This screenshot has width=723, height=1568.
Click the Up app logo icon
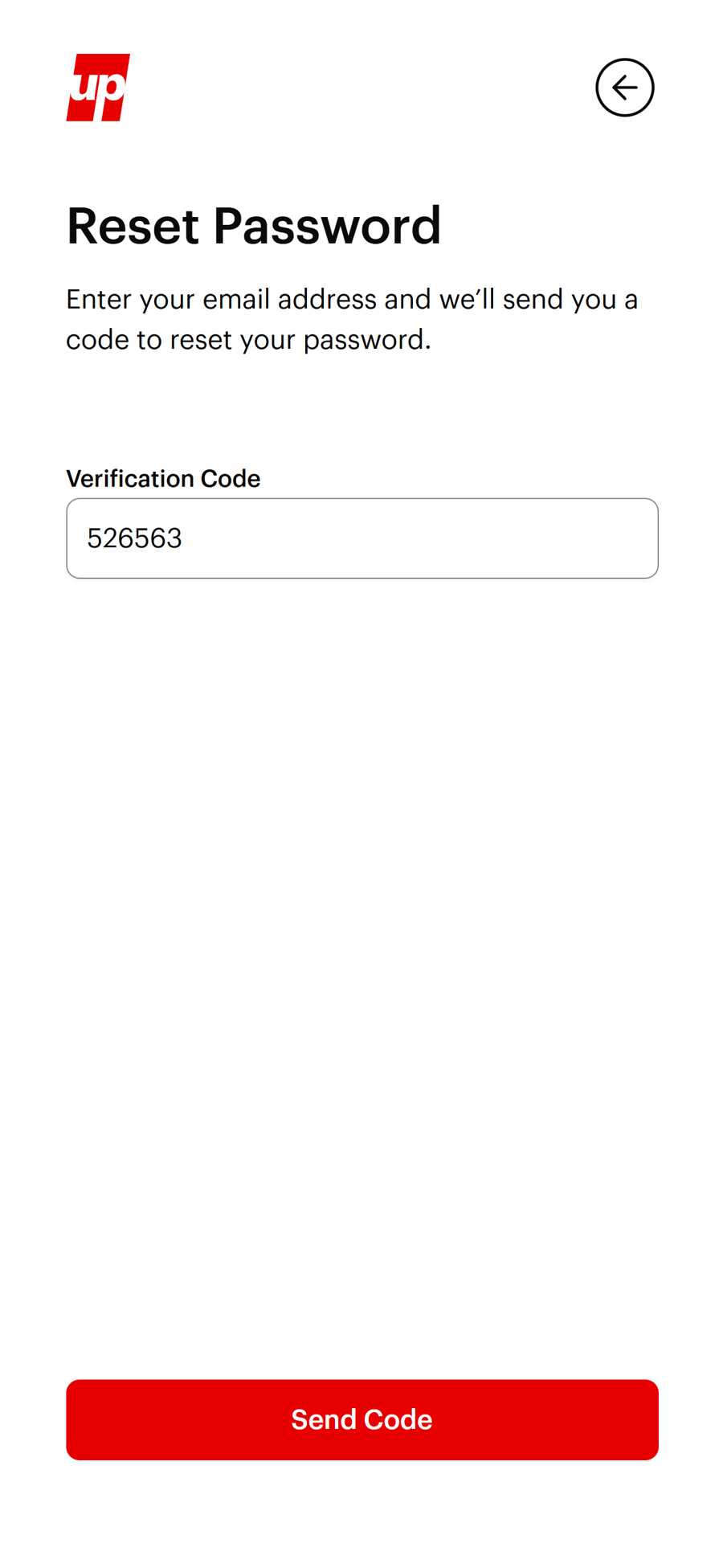tap(98, 87)
